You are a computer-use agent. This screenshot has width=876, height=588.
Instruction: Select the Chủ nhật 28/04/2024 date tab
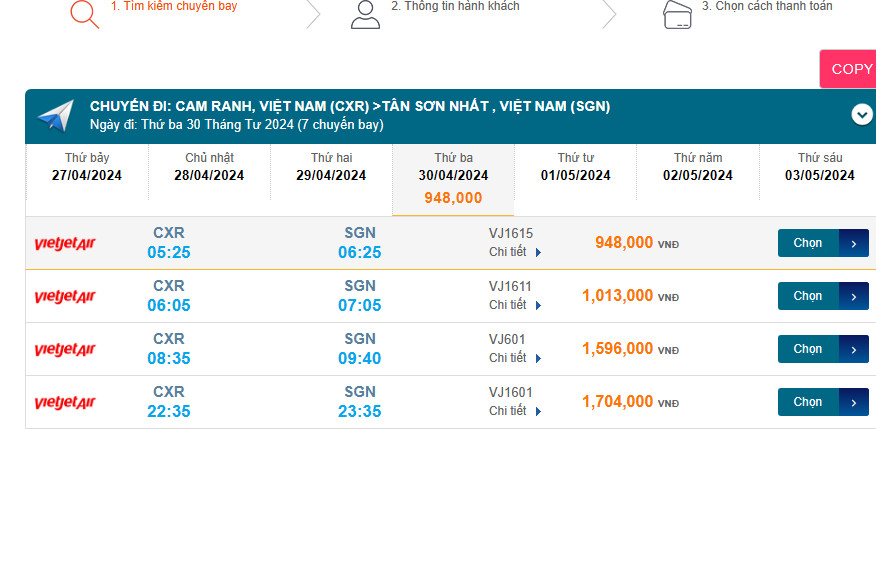pyautogui.click(x=209, y=167)
